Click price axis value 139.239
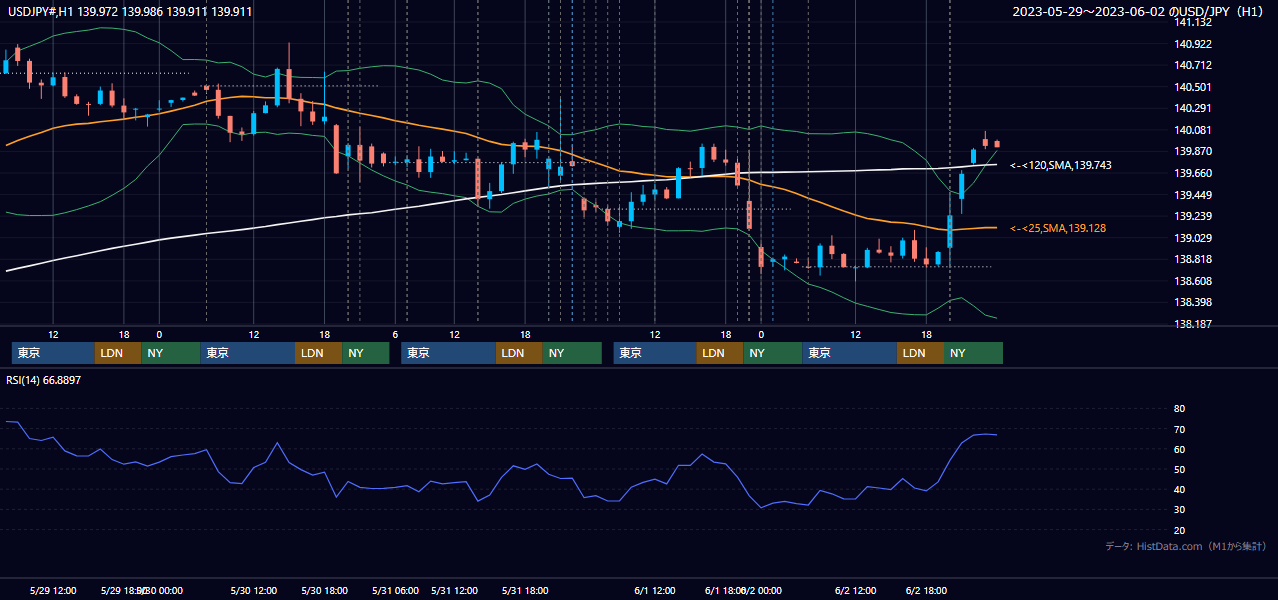This screenshot has height=600, width=1278. point(1192,216)
